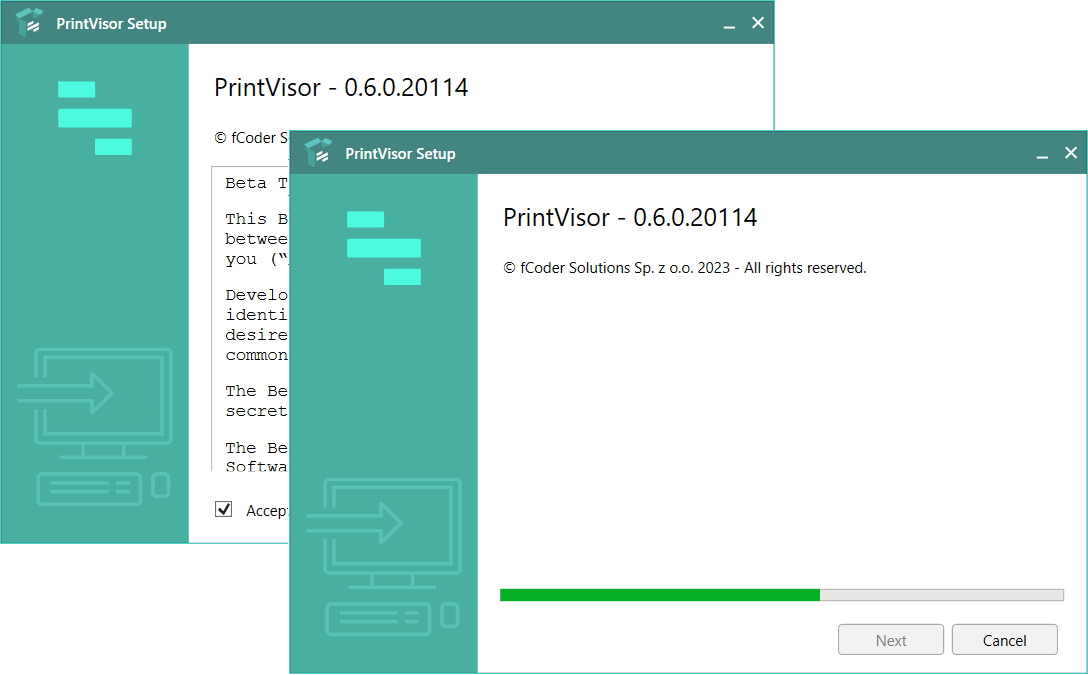
Task: Click the back window's PrintVisor Setup title text
Action: point(111,24)
